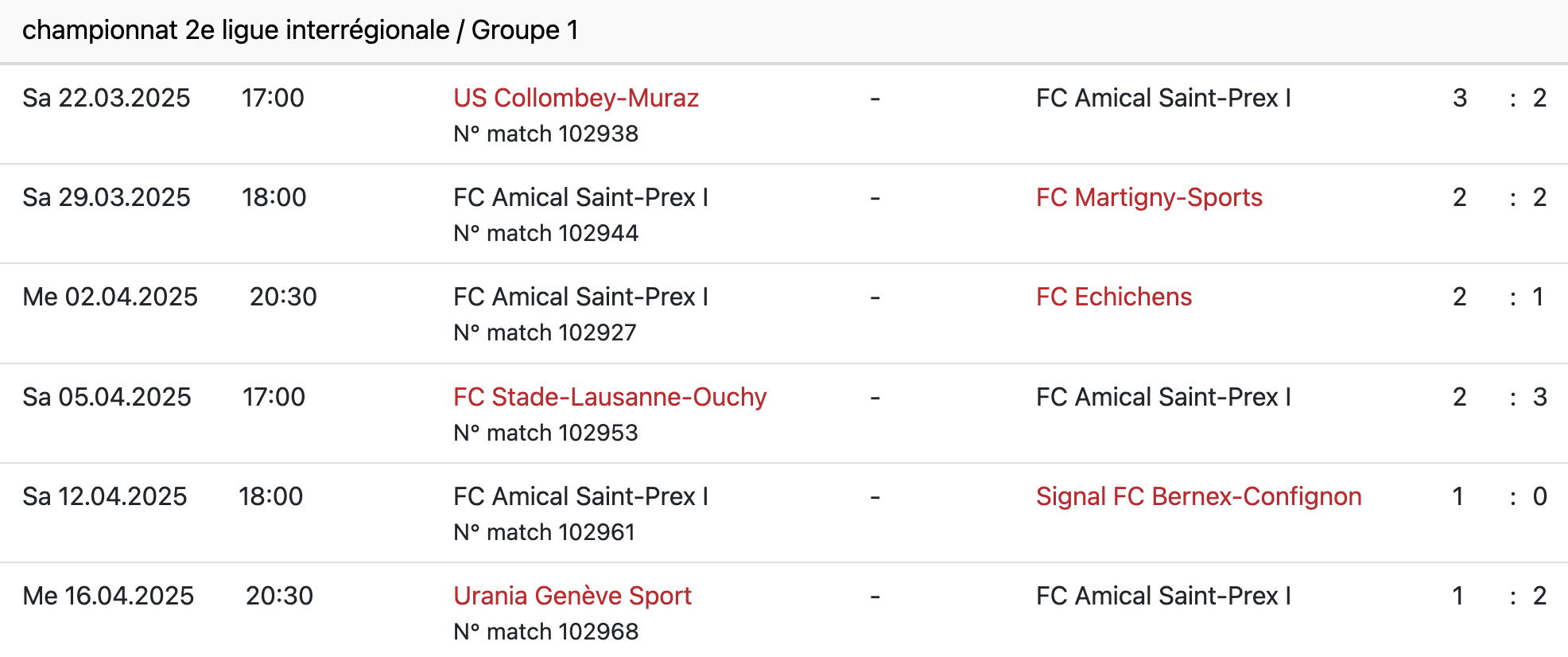Screen dimensions: 1568x657
Task: Click match number 102968 label
Action: [x=545, y=632]
